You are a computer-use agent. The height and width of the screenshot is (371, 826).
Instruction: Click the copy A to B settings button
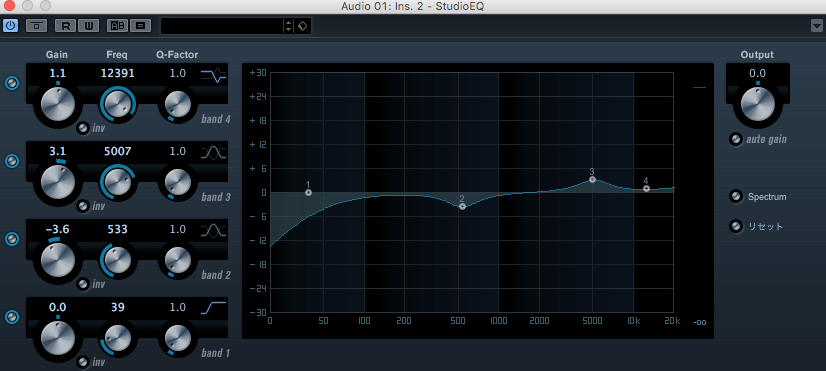(141, 25)
